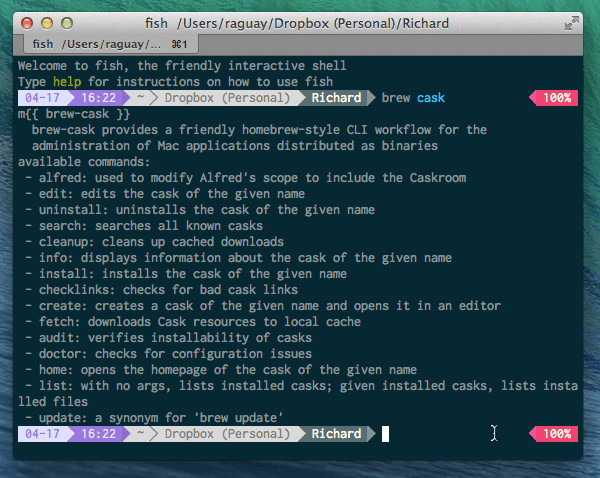Click the window title 'fish /Users/raguay/Dropbox (Personal)/Richard'

point(297,23)
